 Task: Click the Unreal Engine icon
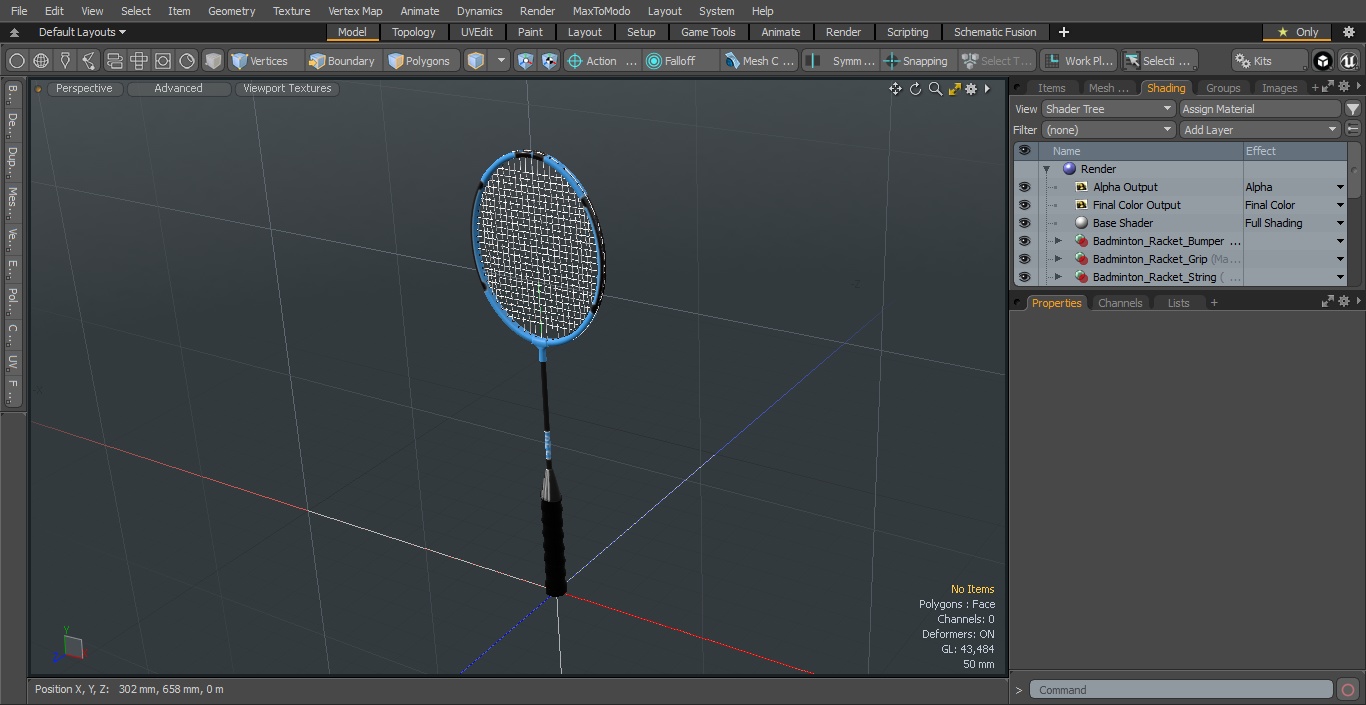click(1348, 61)
